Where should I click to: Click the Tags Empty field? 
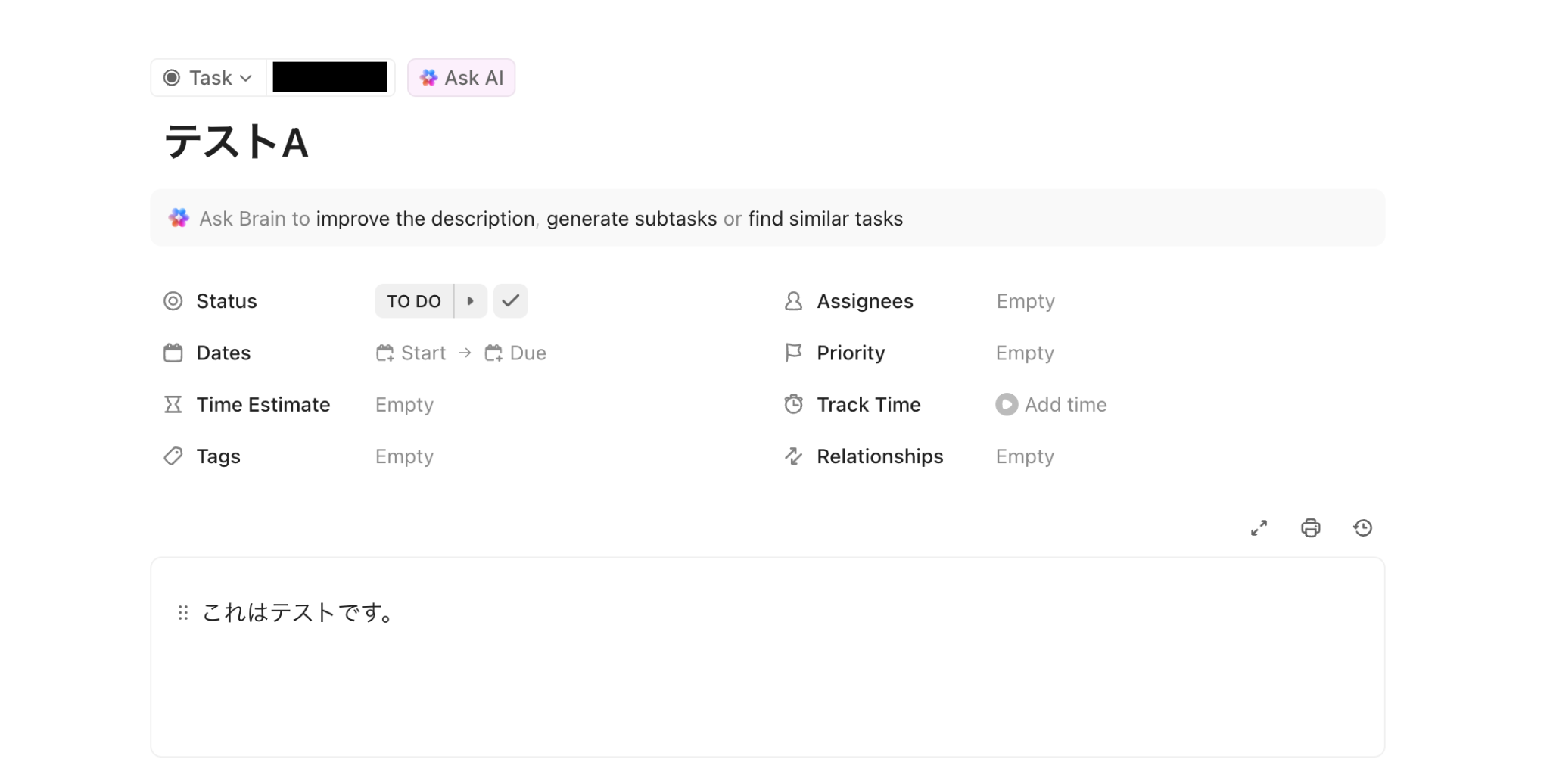(x=404, y=457)
